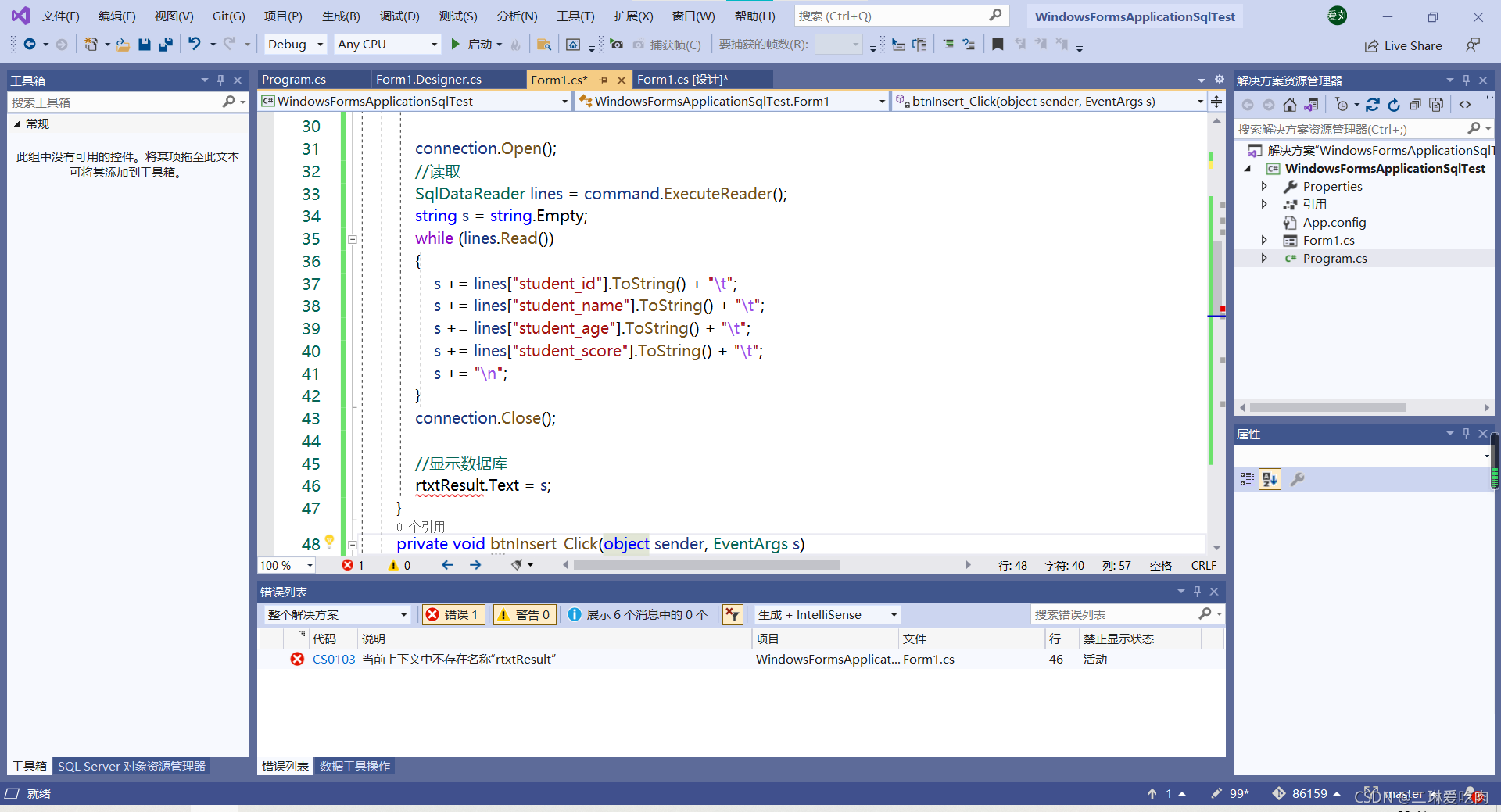Toggle the warnings filter button showing 警告 0
Image resolution: width=1501 pixels, height=812 pixels.
(525, 615)
